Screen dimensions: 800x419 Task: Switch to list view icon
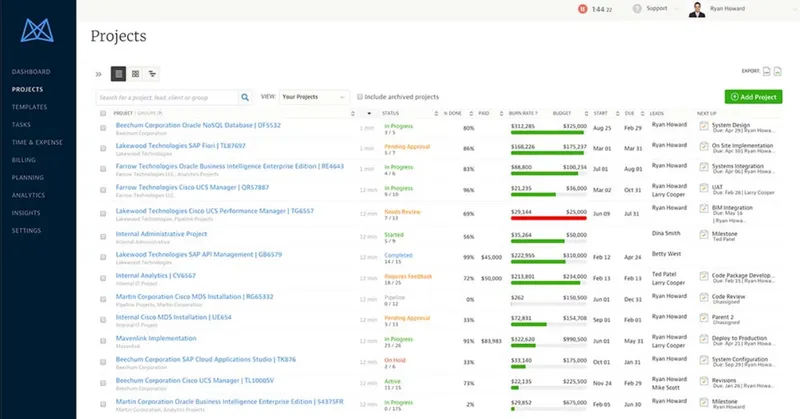(118, 74)
